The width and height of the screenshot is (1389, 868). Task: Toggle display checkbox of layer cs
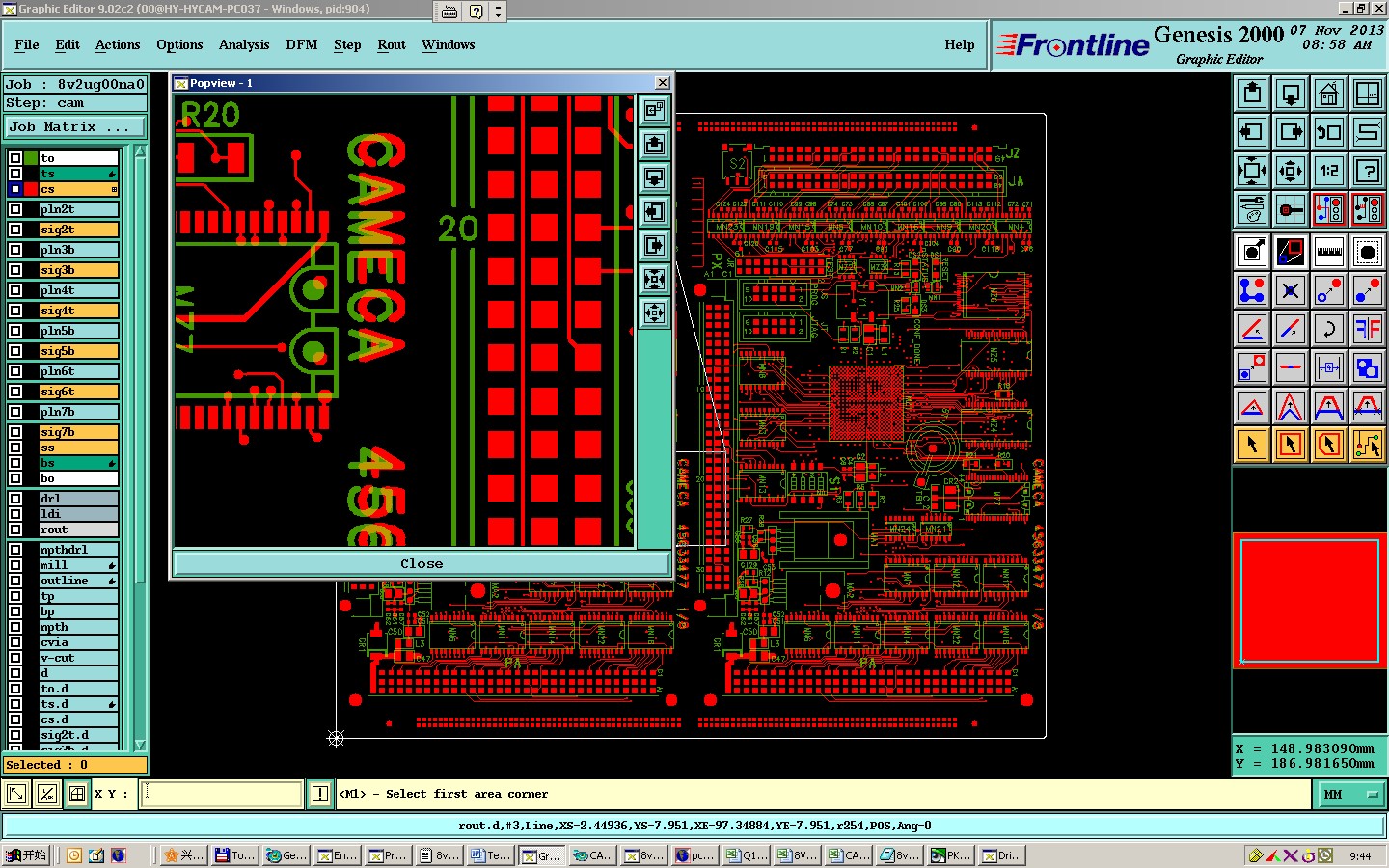coord(15,189)
